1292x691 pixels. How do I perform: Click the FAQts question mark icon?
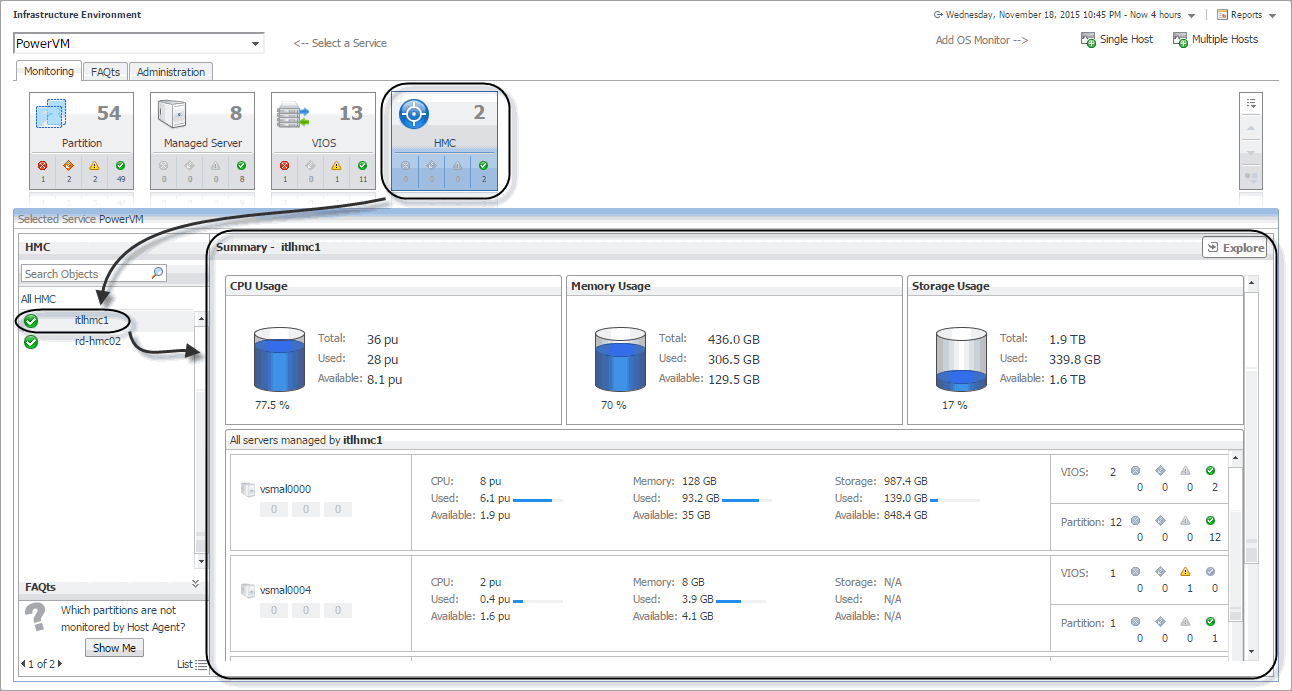(35, 617)
